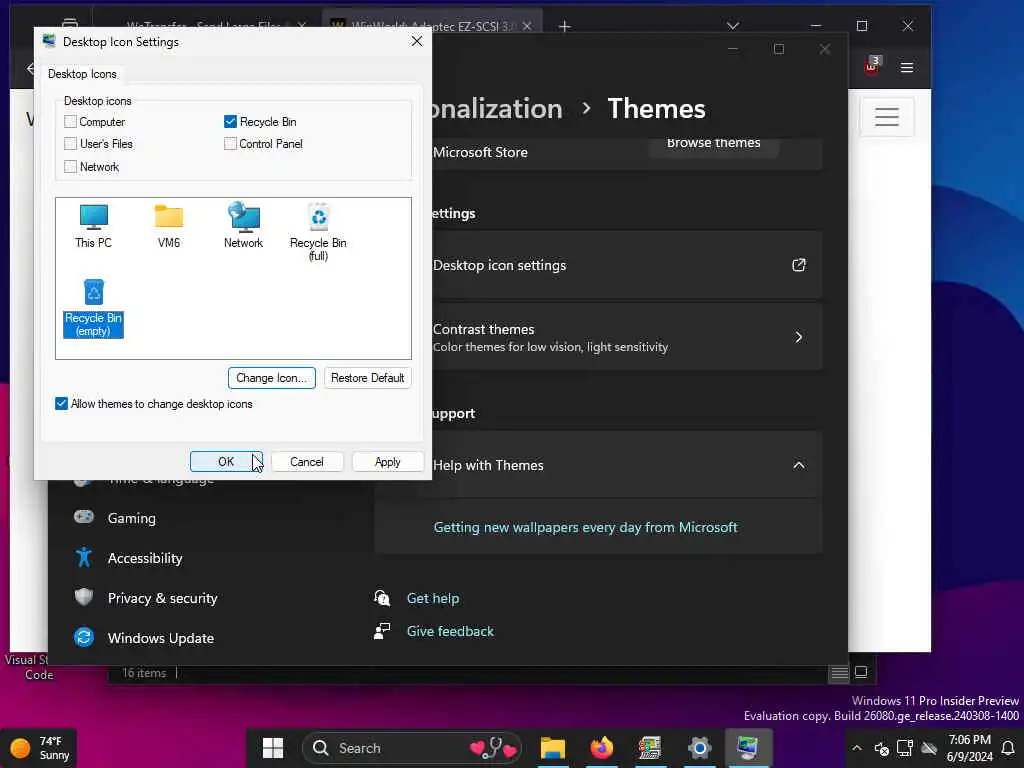The width and height of the screenshot is (1024, 768).
Task: Open the browser hamburger menu icon
Action: click(906, 67)
